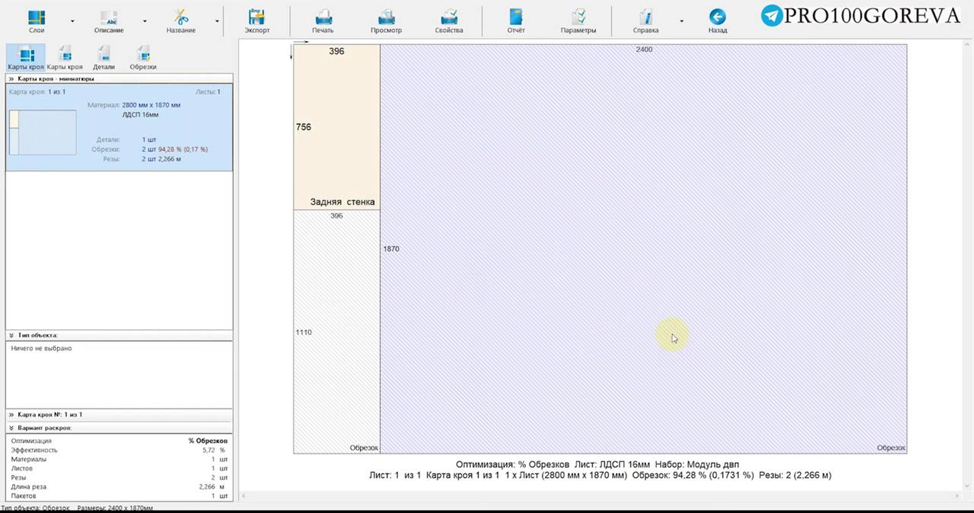Click the Детали '1 шт' value
Viewport: 974px width, 513px height.
[148, 140]
